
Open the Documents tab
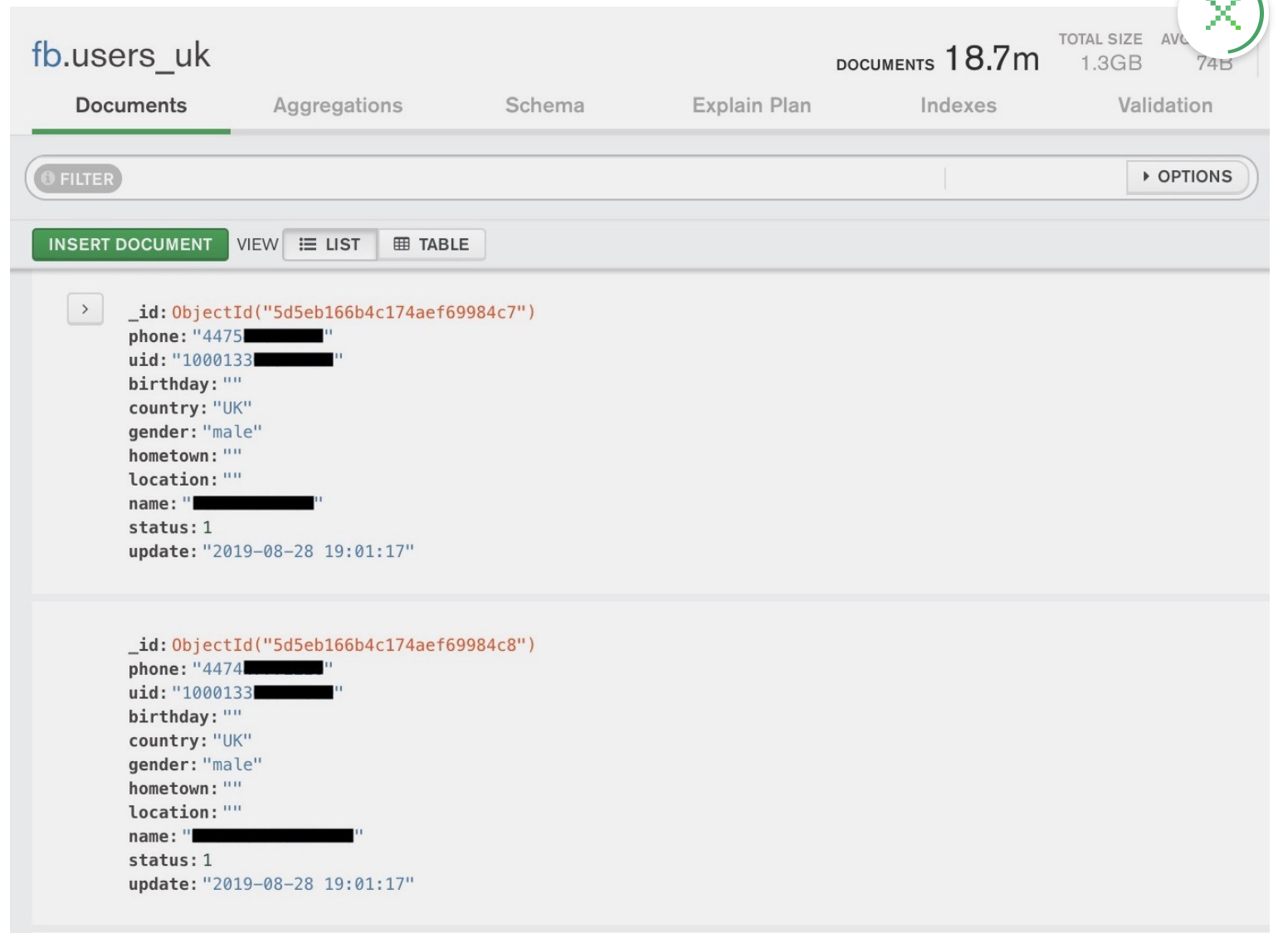[131, 105]
